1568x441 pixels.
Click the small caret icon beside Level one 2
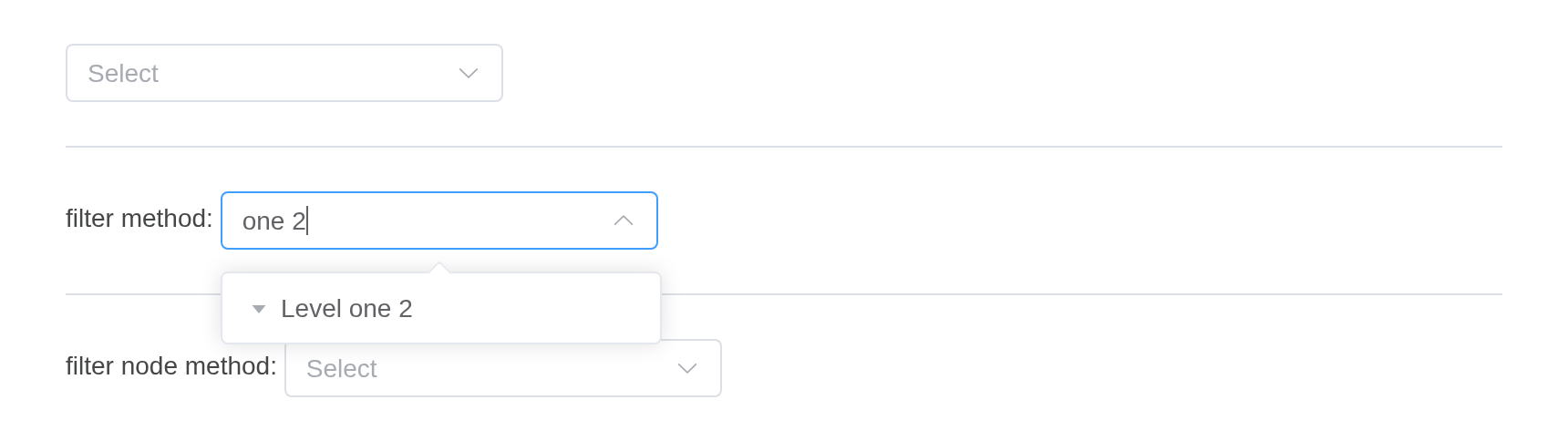tap(259, 309)
